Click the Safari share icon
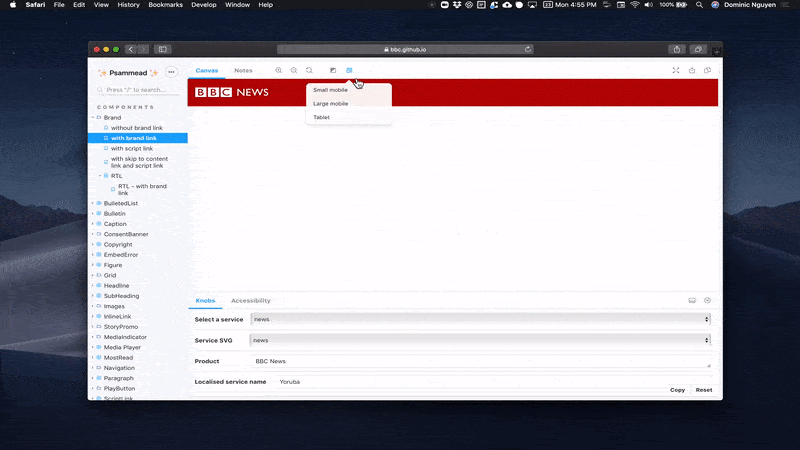Viewport: 800px width, 450px height. tap(677, 49)
